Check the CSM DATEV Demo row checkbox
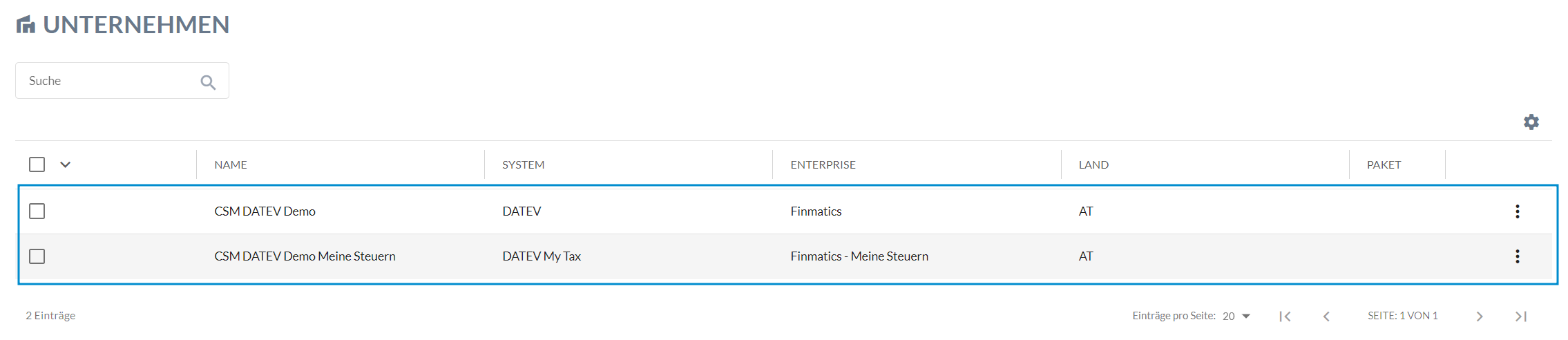1568x340 pixels. coord(37,211)
